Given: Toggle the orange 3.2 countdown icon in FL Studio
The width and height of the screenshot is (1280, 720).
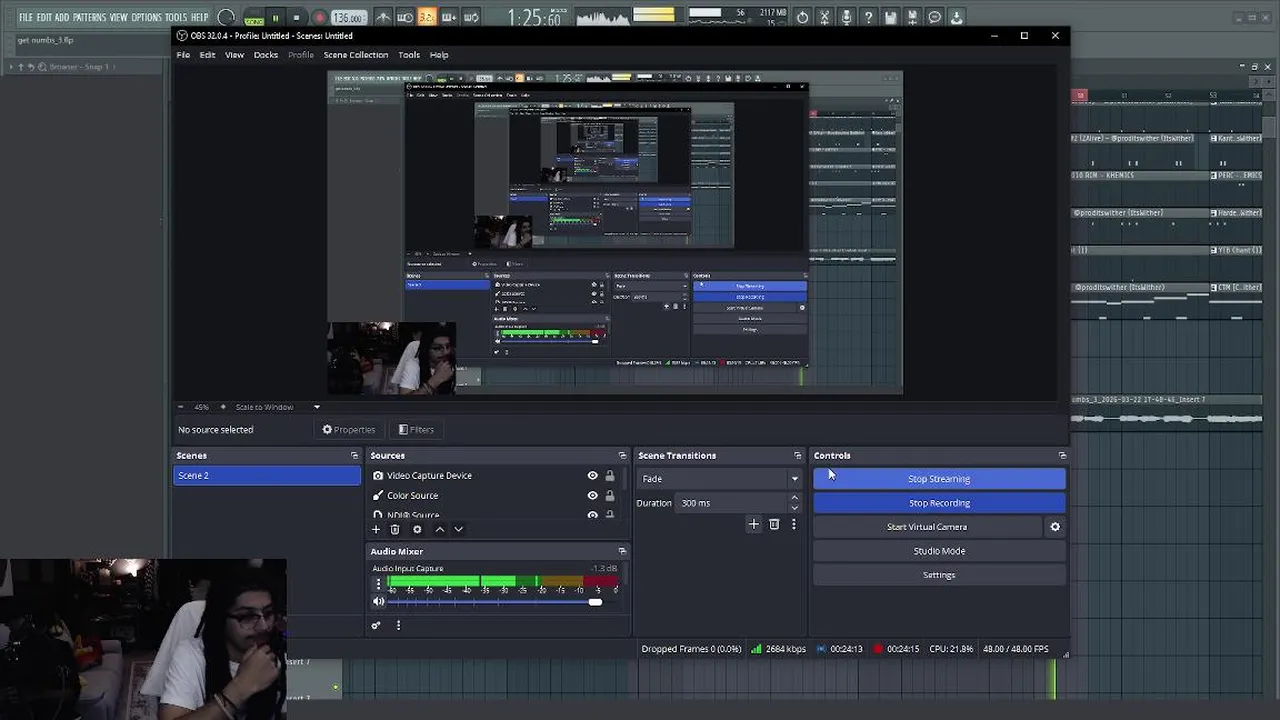Looking at the screenshot, I should coord(427,17).
